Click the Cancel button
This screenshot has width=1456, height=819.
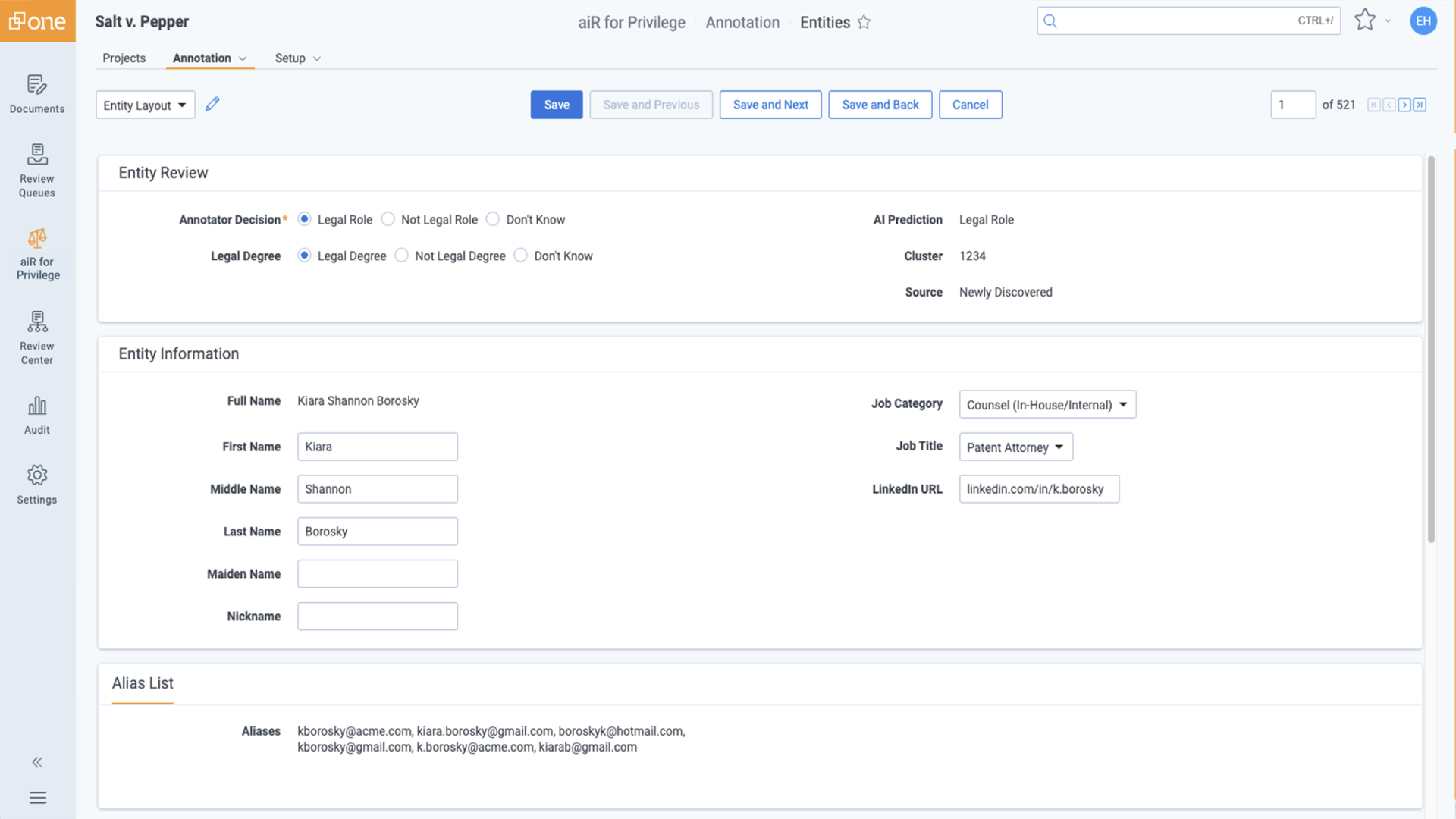point(970,105)
